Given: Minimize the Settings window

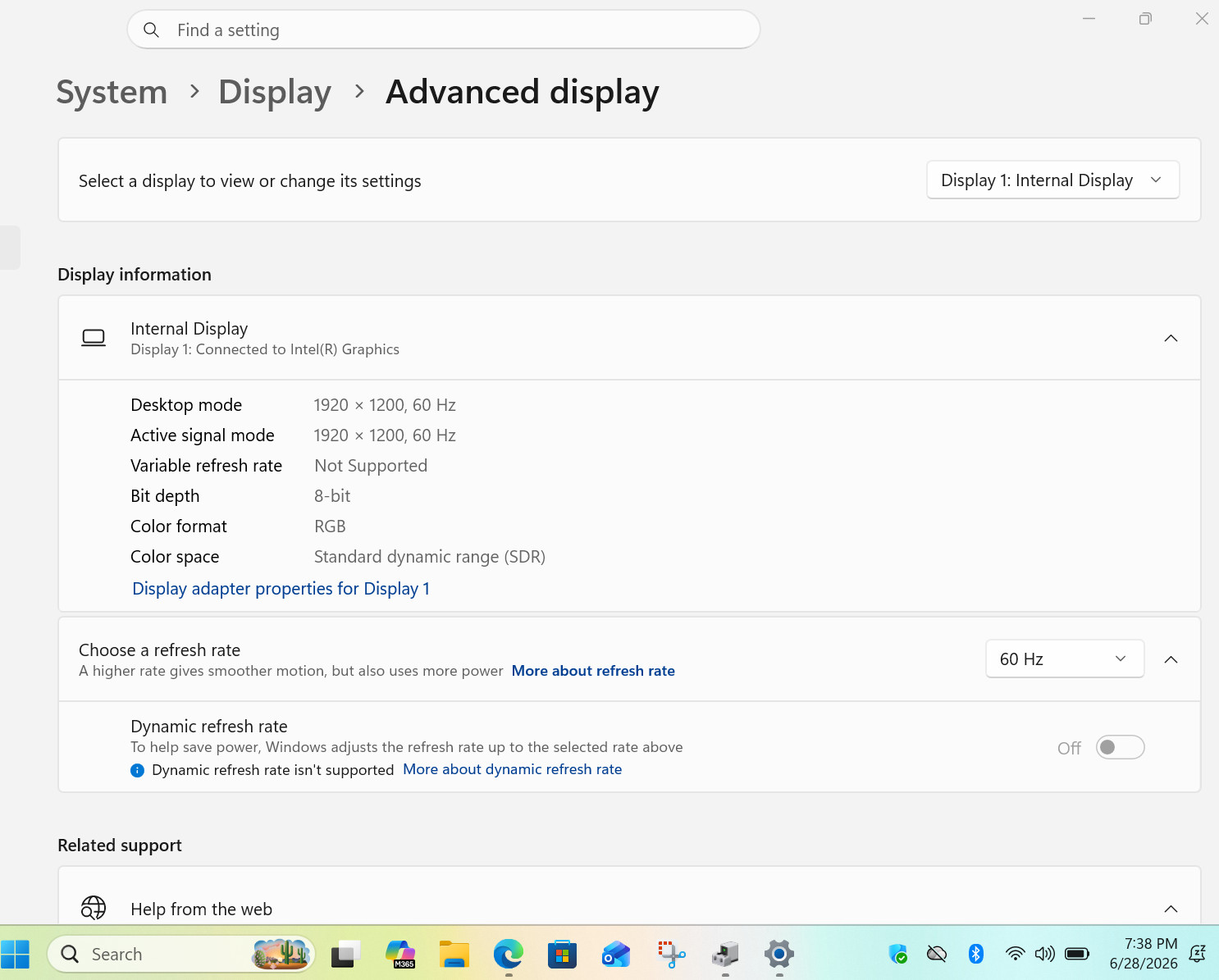Looking at the screenshot, I should pos(1089,18).
